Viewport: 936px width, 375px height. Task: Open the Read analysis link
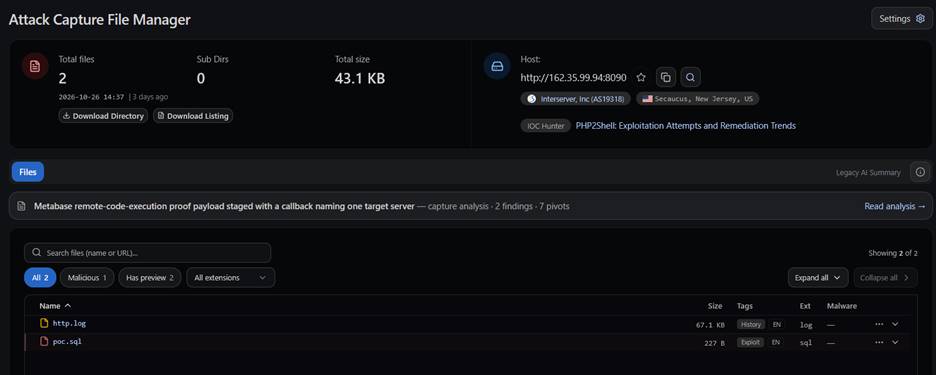point(894,206)
